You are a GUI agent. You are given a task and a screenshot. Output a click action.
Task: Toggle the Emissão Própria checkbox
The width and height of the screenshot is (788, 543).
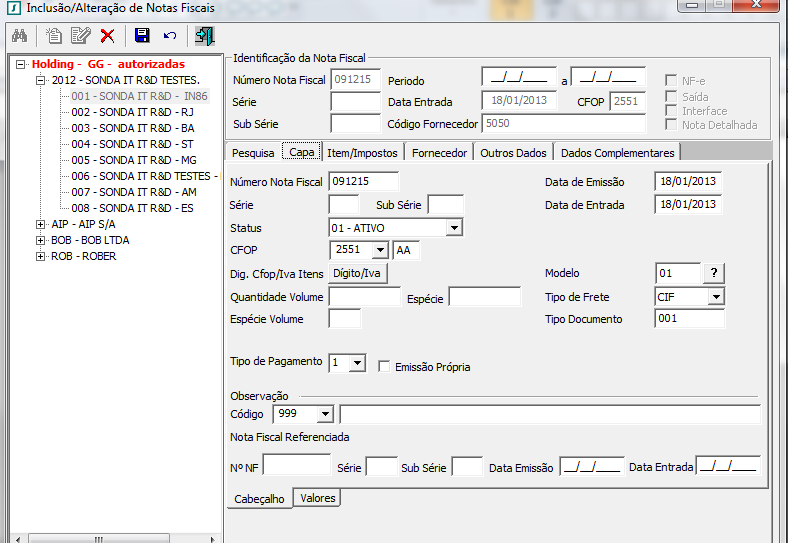point(384,367)
